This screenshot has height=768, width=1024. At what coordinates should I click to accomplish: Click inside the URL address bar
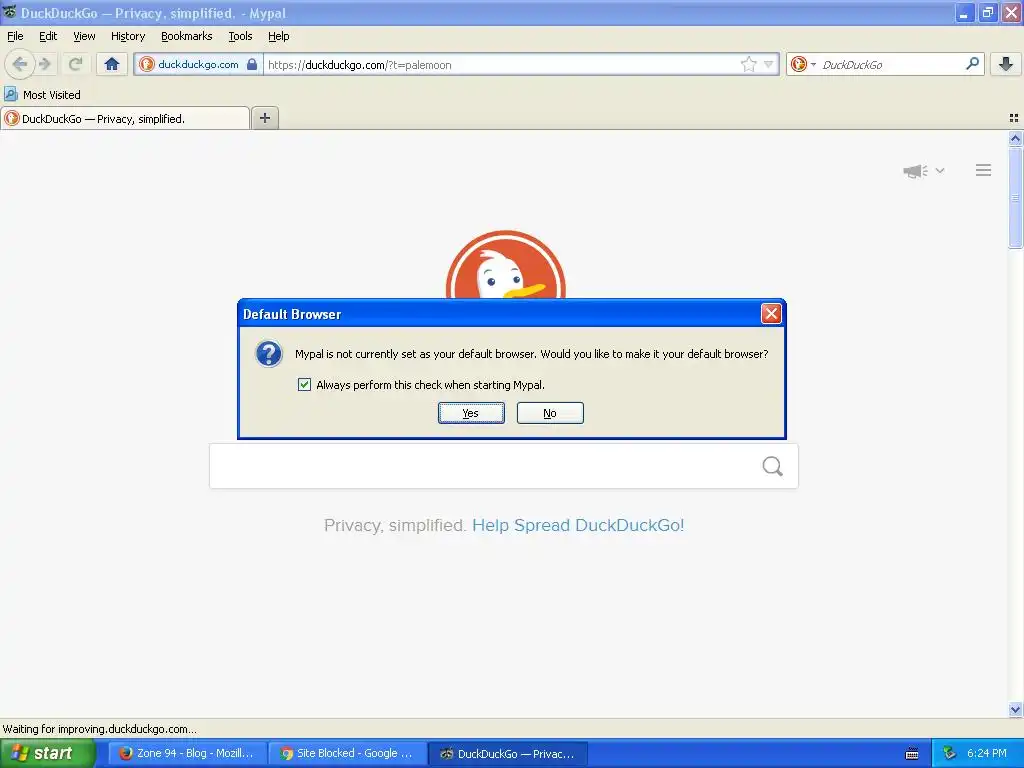(502, 64)
